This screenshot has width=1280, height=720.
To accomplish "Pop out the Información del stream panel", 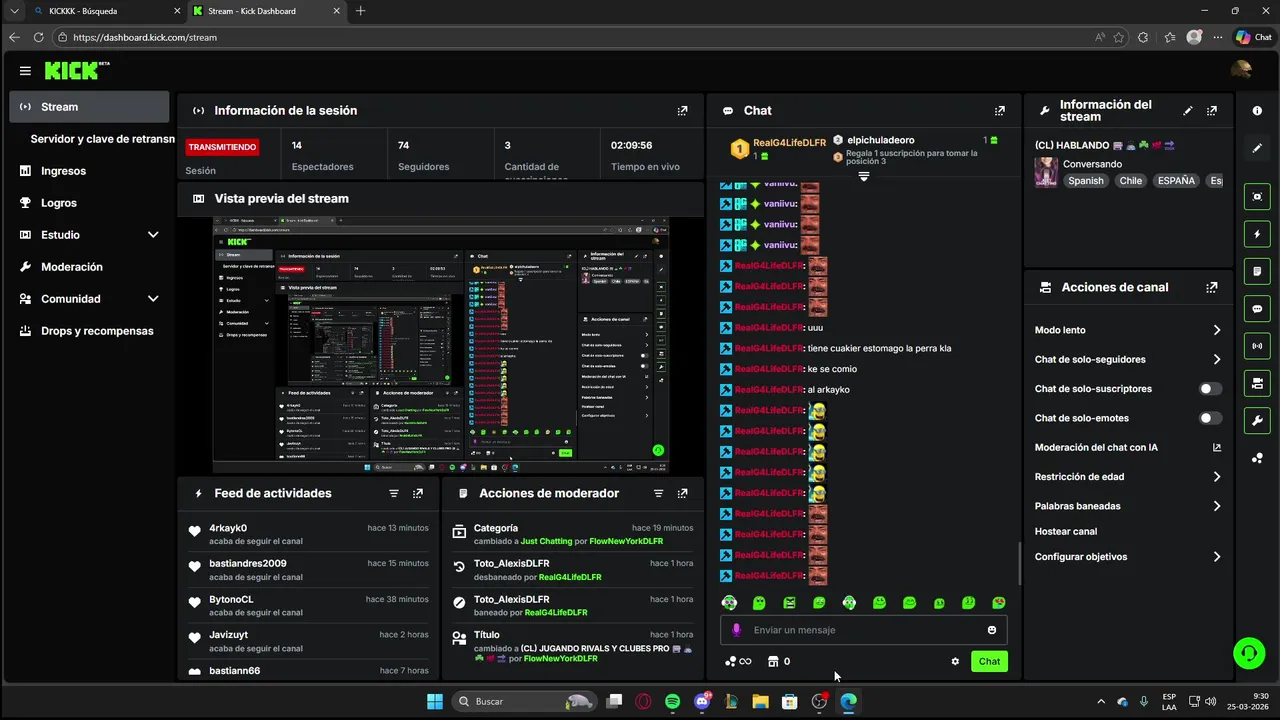I will (1212, 111).
